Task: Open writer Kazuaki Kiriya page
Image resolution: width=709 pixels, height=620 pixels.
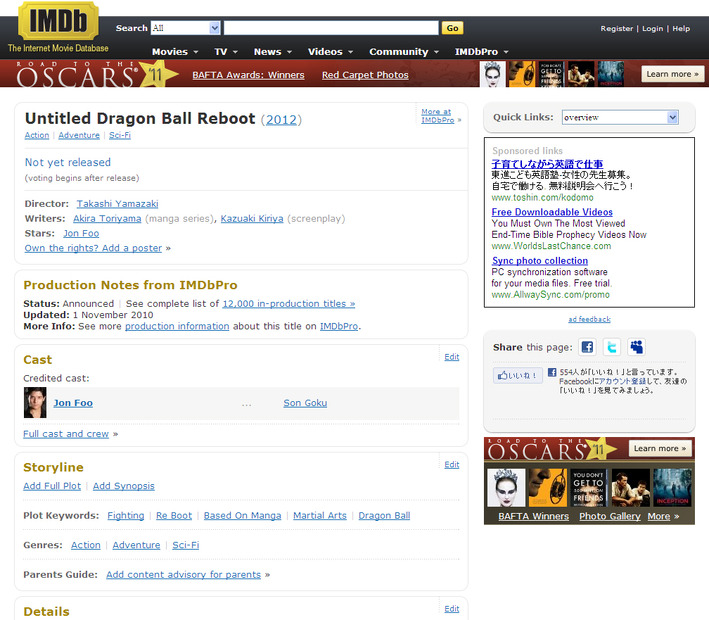Action: (252, 219)
